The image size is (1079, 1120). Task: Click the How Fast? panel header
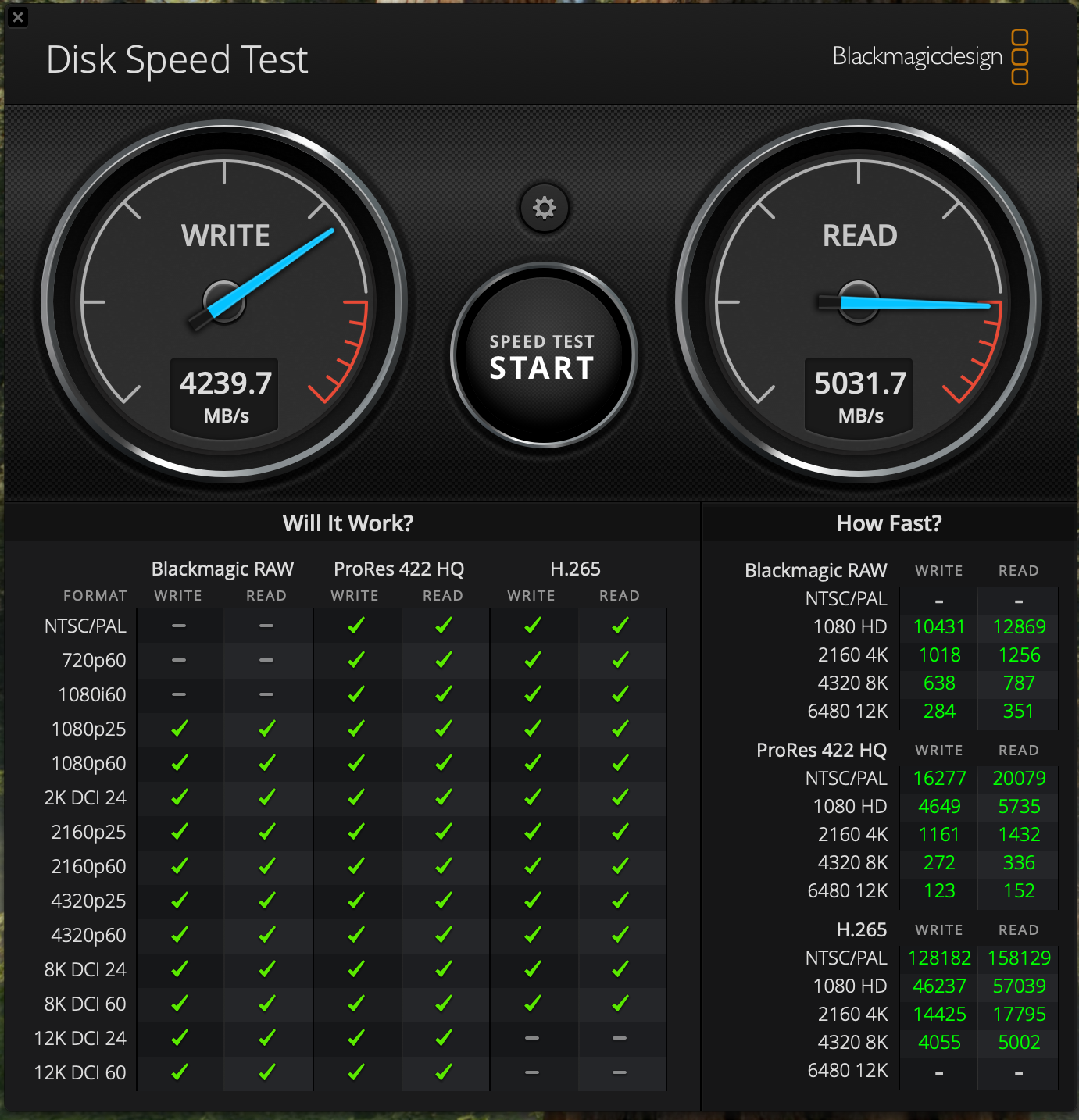(x=889, y=523)
